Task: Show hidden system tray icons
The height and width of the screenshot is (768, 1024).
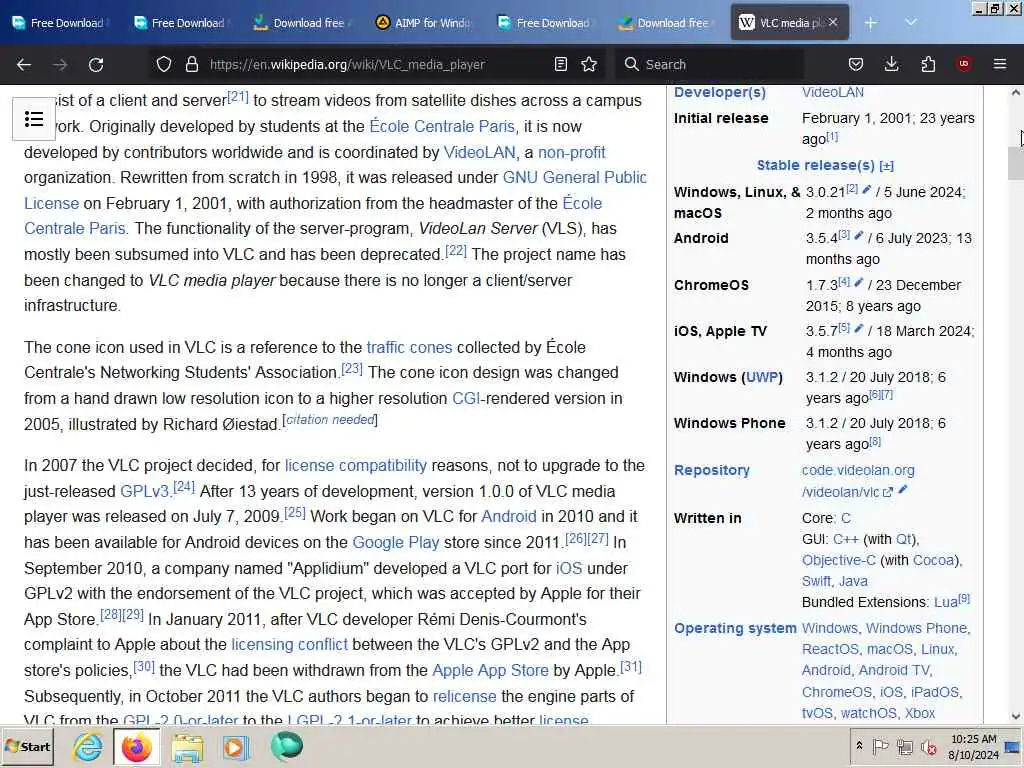Action: coord(859,746)
